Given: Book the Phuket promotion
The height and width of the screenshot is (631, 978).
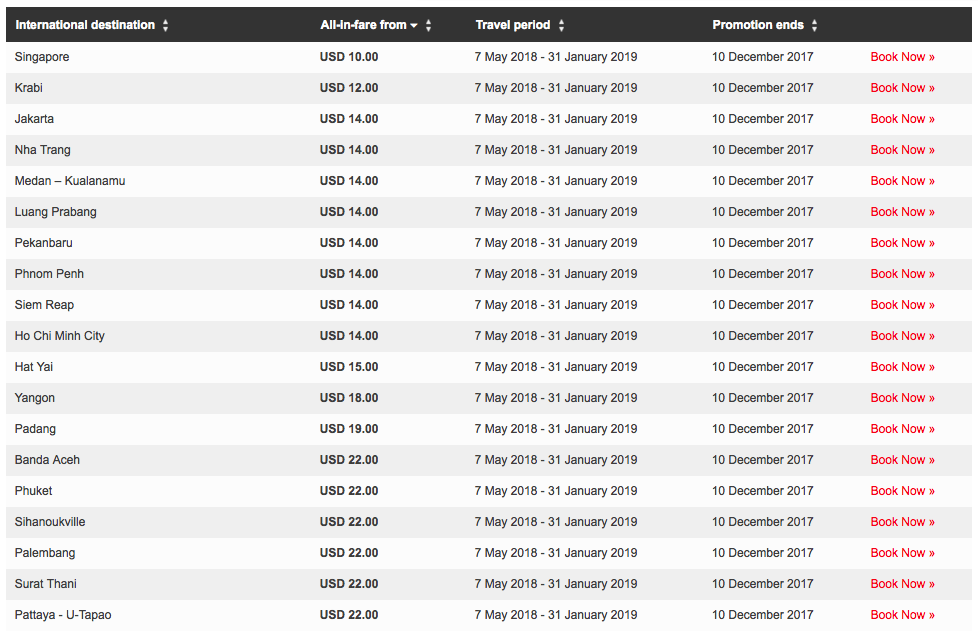Looking at the screenshot, I should click(903, 491).
